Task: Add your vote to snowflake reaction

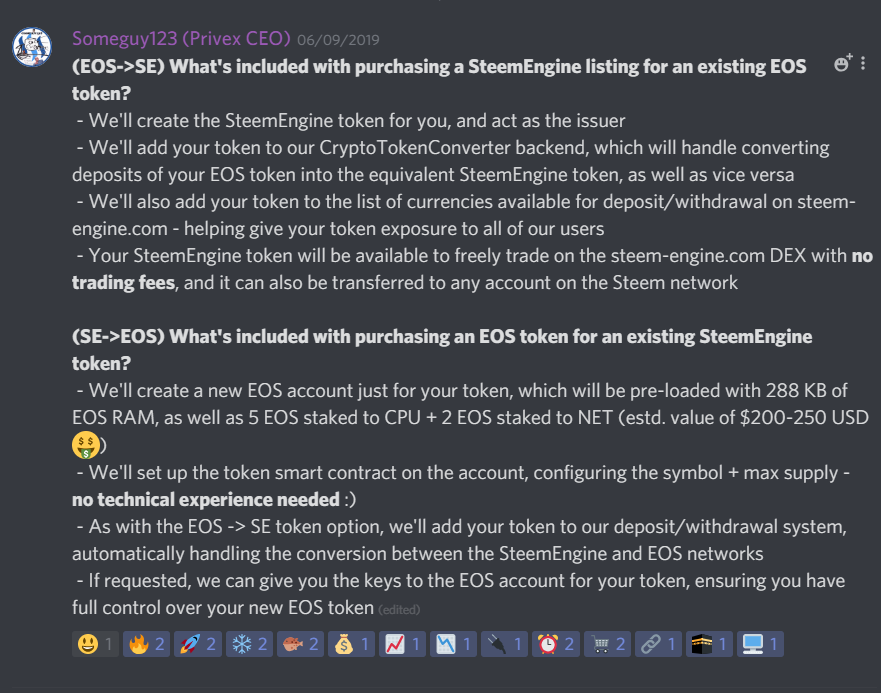Action: point(249,644)
